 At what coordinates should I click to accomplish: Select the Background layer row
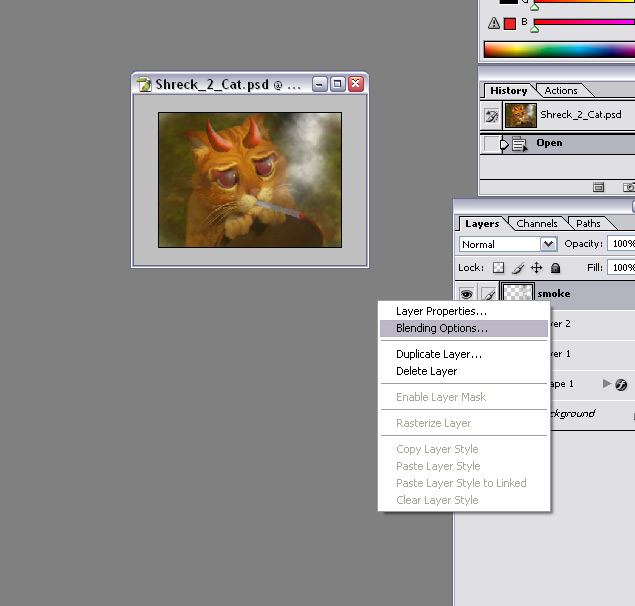(x=592, y=414)
